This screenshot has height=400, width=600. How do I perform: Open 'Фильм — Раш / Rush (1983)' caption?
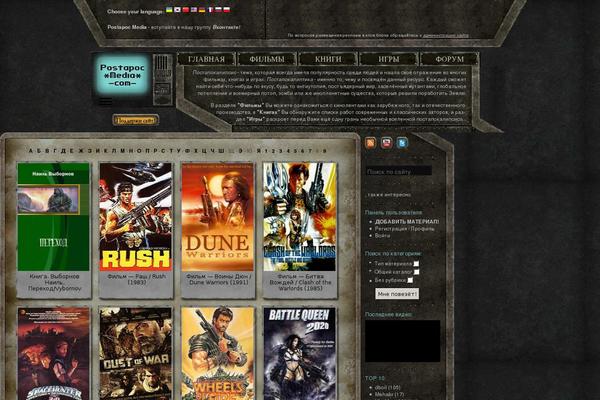[x=136, y=279]
